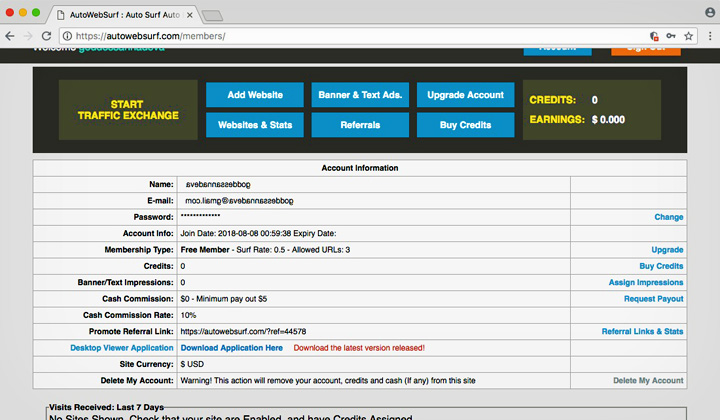This screenshot has height=420, width=720.
Task: Click the Free Member membership text
Action: click(205, 250)
